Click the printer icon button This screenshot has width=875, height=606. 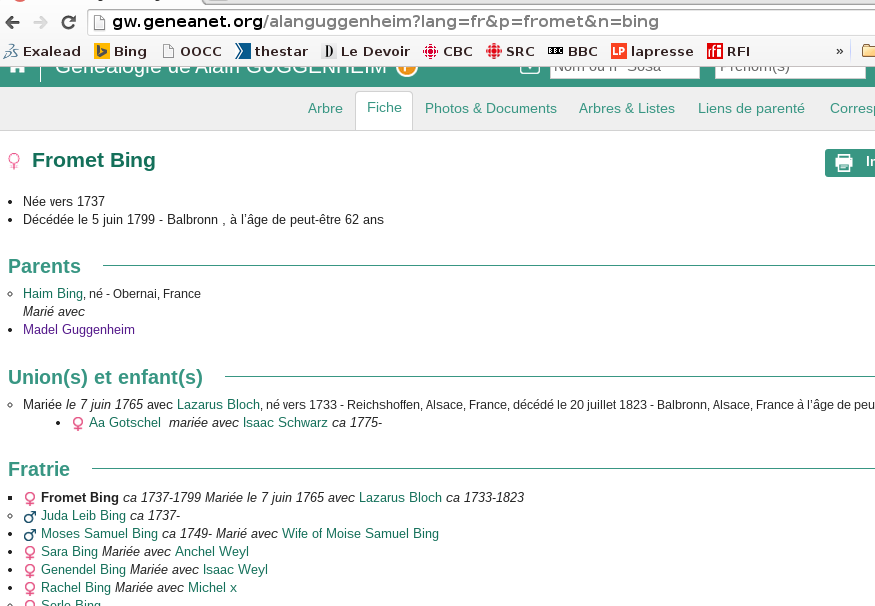(x=844, y=162)
